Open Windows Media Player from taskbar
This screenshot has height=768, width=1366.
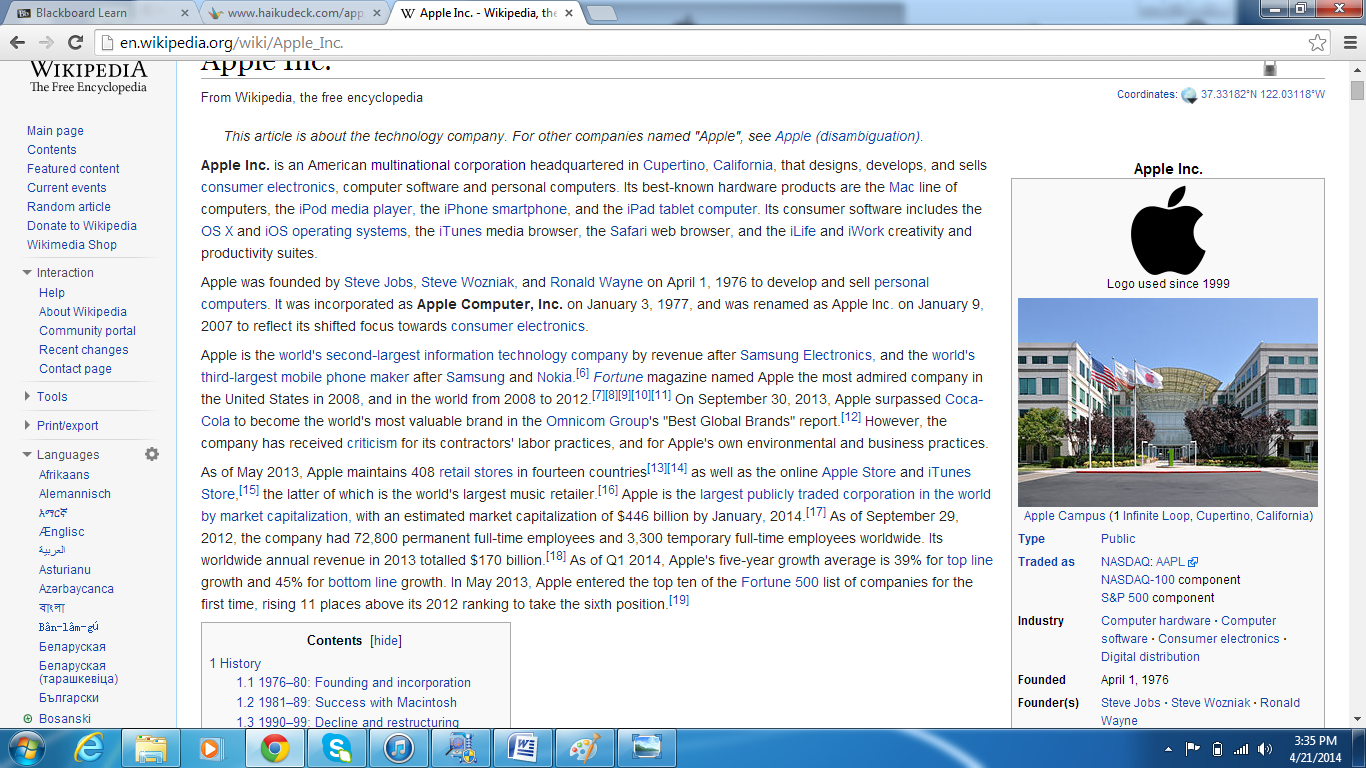point(211,748)
